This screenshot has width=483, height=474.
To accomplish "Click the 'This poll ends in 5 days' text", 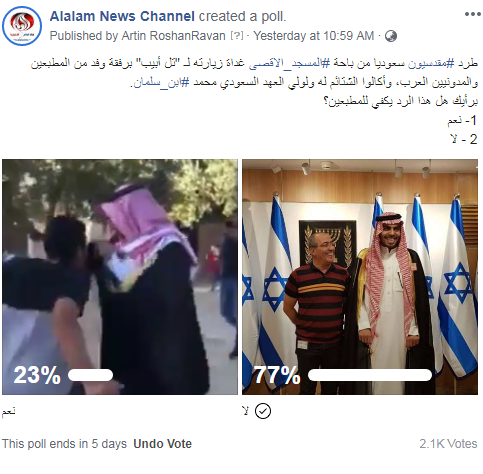I will (64, 444).
